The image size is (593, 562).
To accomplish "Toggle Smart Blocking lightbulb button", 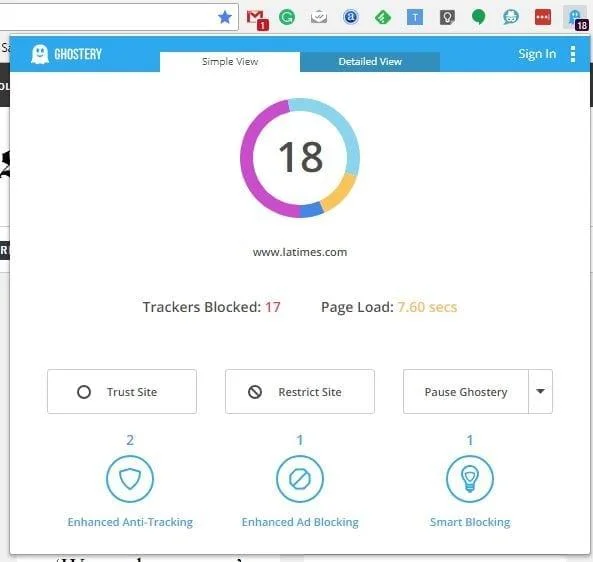I will (470, 479).
